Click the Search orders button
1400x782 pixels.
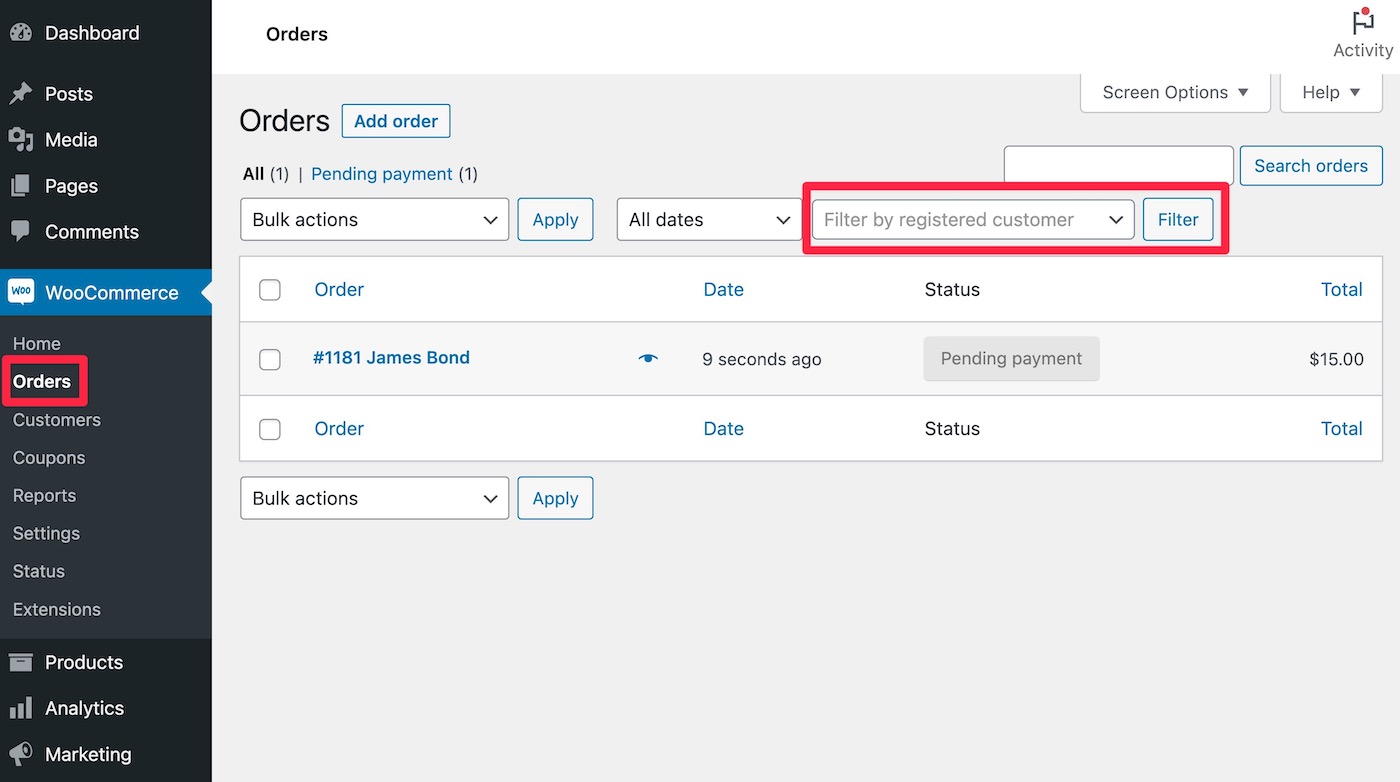(1311, 166)
